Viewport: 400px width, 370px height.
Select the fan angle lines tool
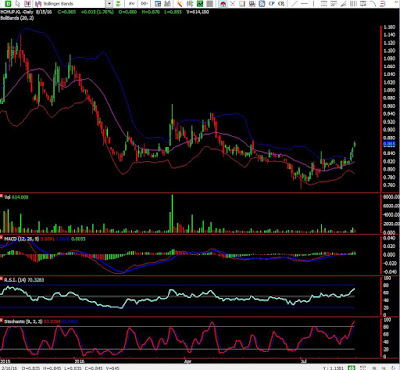pyautogui.click(x=344, y=4)
